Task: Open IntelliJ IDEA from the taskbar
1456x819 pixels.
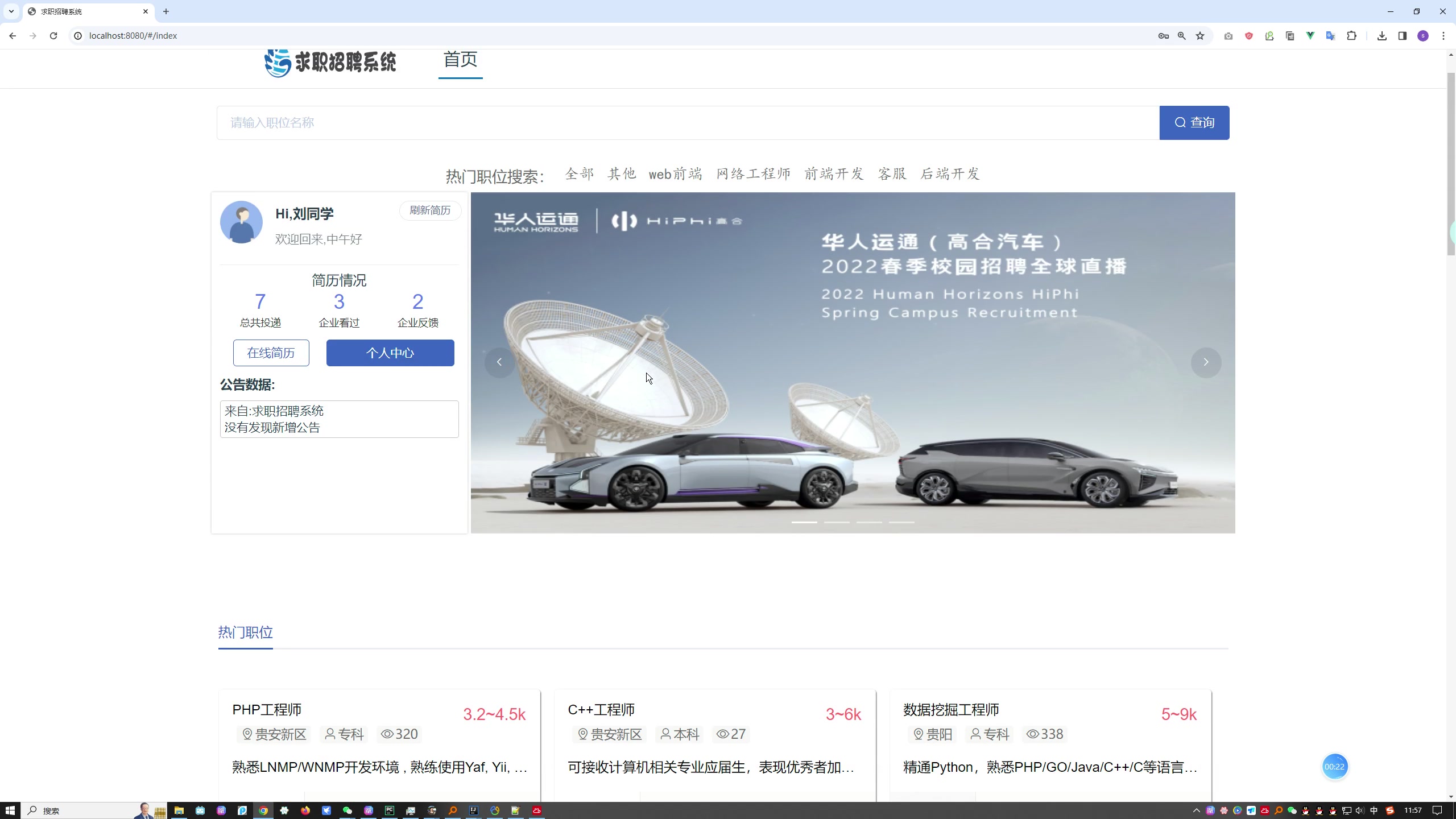Action: pos(474,810)
